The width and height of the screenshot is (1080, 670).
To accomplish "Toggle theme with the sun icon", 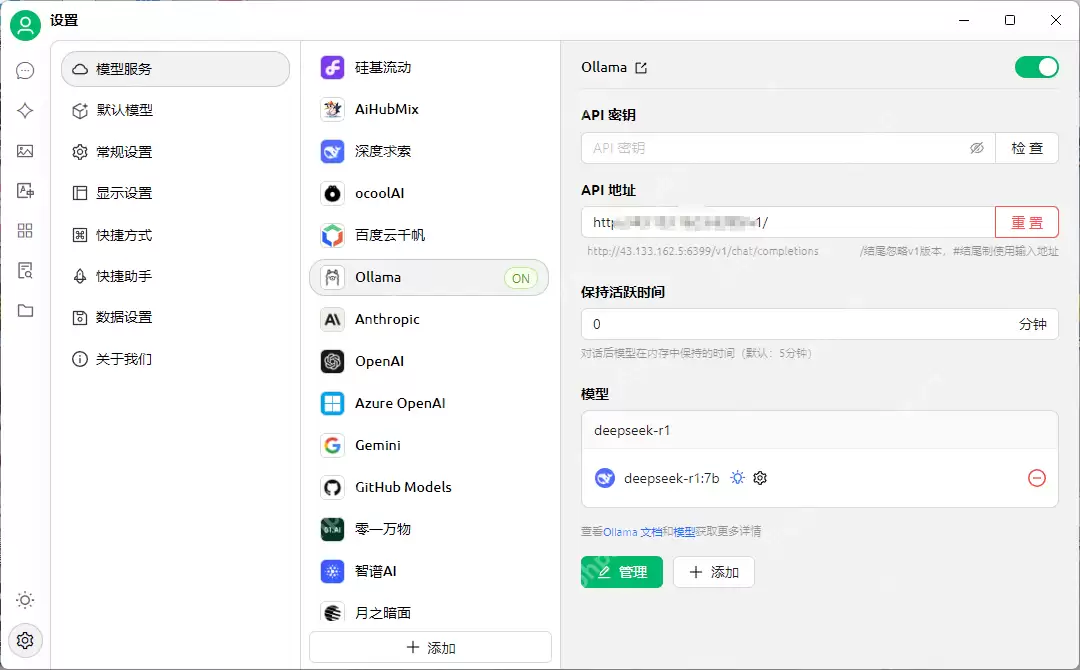I will click(25, 600).
